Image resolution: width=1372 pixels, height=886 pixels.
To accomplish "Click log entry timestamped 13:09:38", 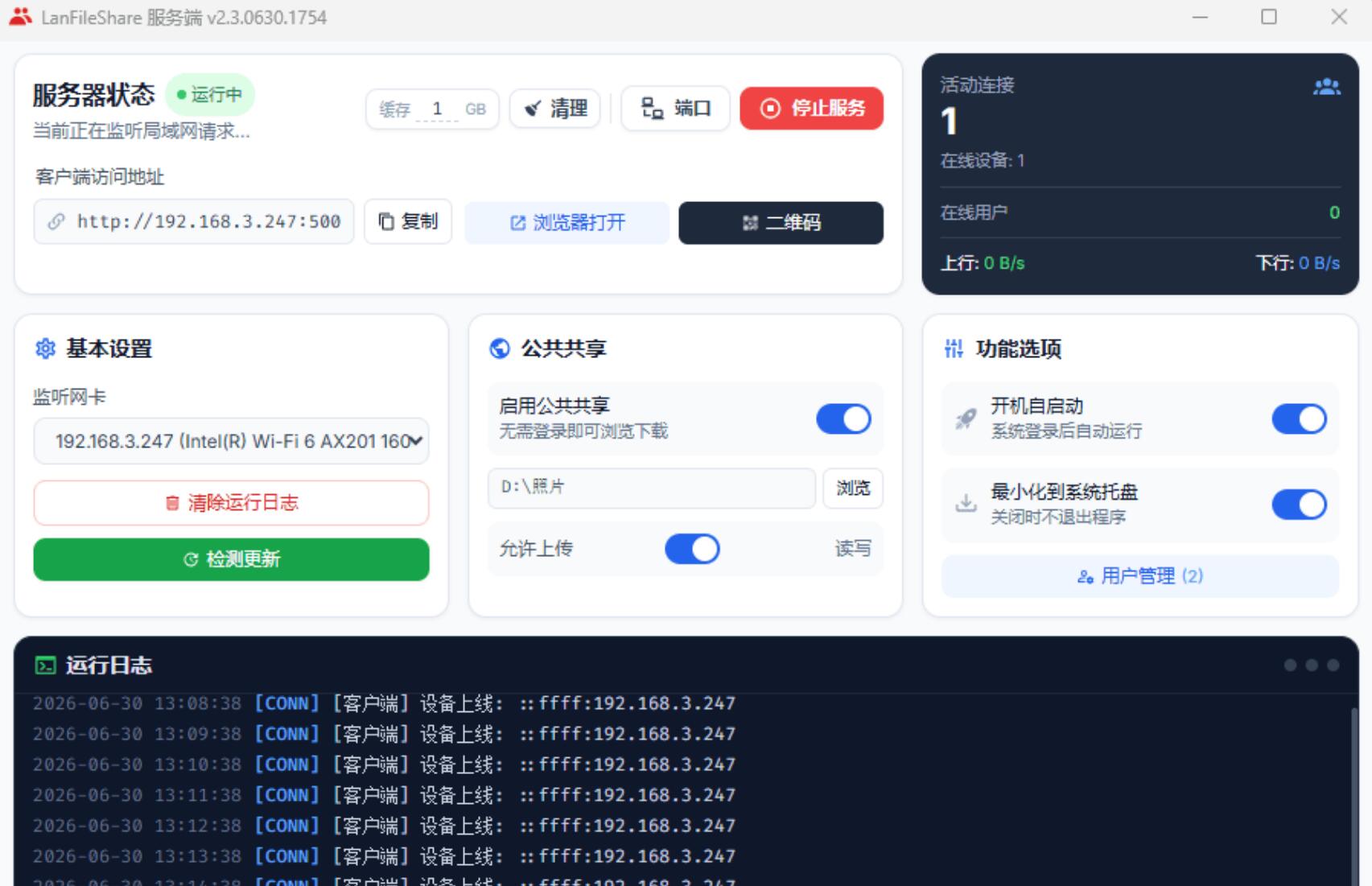I will 384,734.
